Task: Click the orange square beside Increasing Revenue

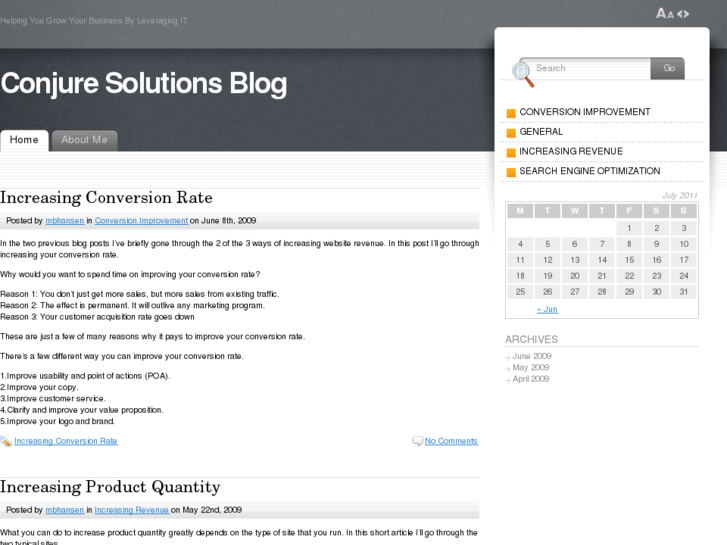Action: pos(511,153)
